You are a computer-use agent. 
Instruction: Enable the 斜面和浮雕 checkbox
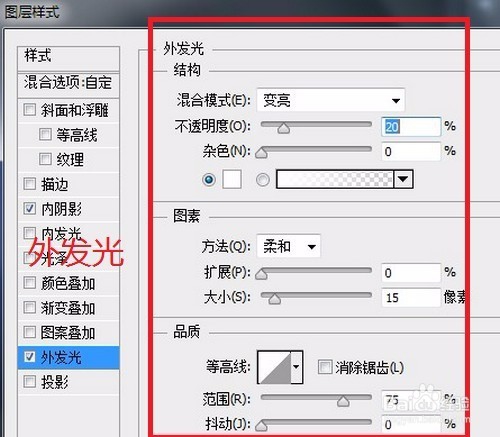pyautogui.click(x=30, y=109)
